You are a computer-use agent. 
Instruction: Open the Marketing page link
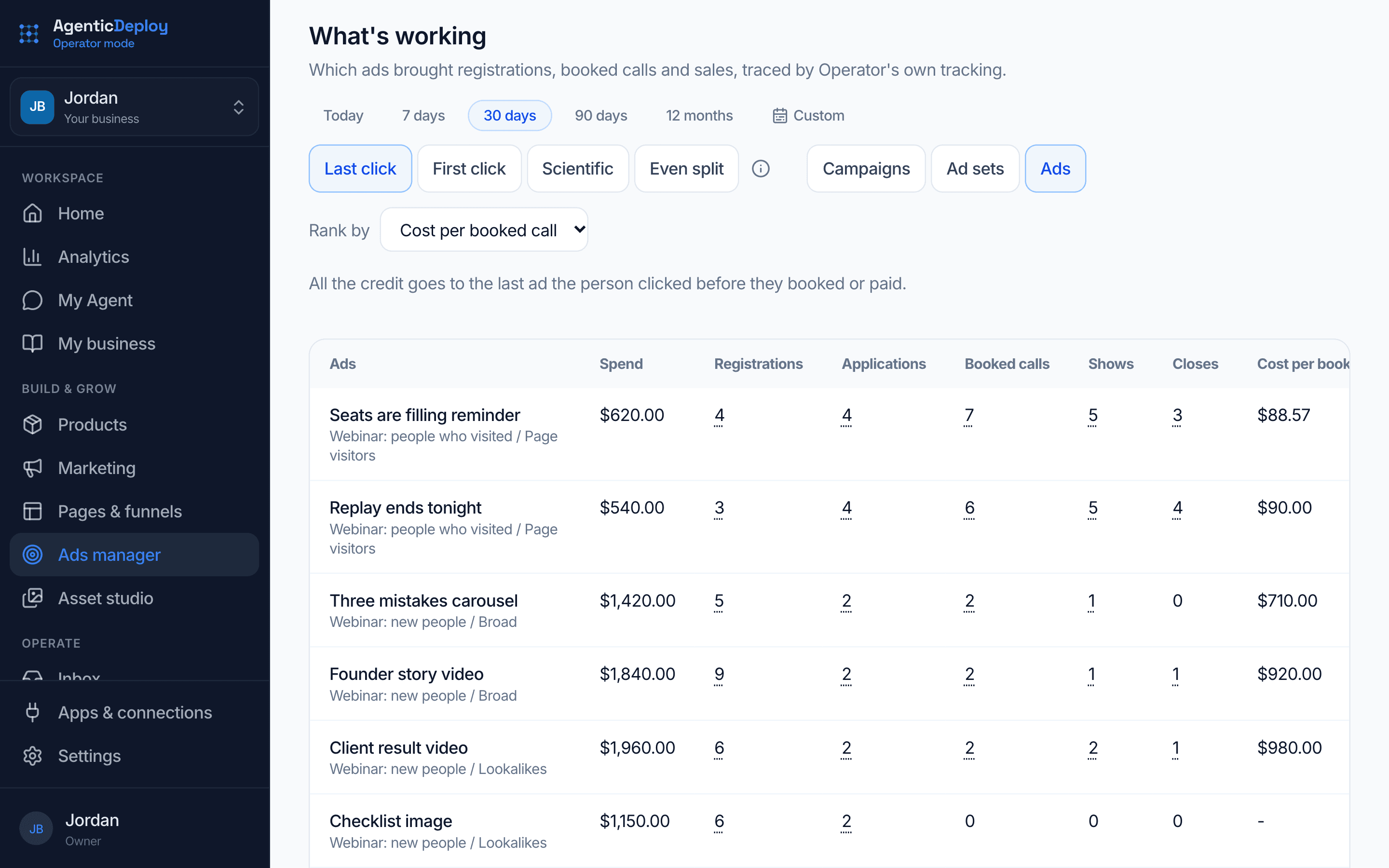(x=134, y=468)
